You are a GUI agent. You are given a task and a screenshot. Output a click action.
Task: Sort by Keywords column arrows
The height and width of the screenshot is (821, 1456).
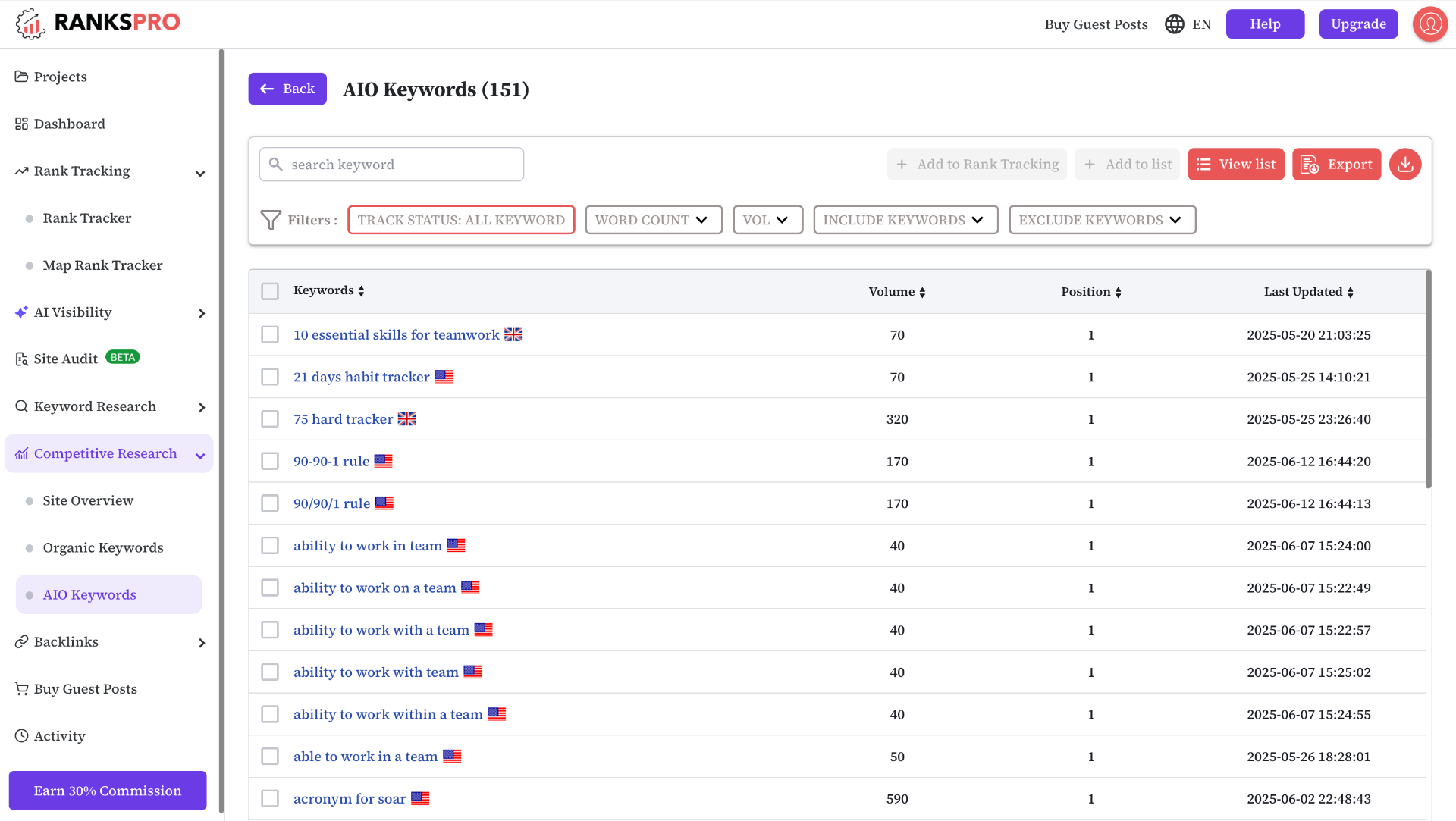[362, 291]
